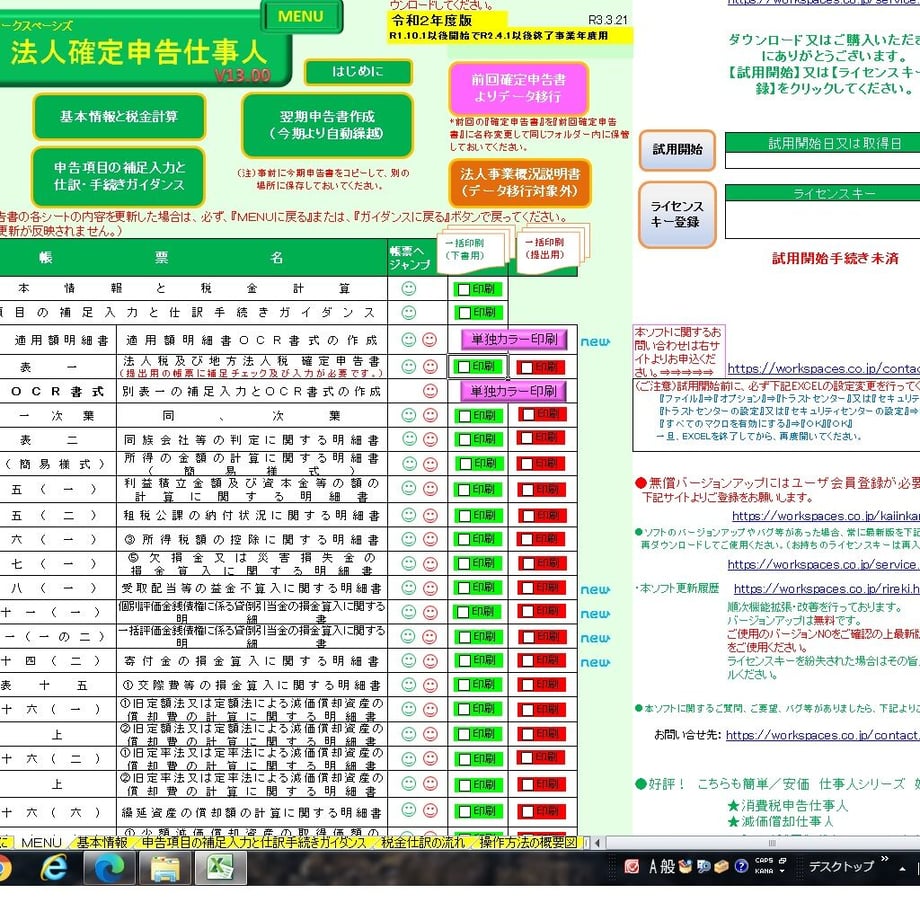Click デスクトップ toolbar label in taskbar
The image size is (920, 920).
click(841, 867)
